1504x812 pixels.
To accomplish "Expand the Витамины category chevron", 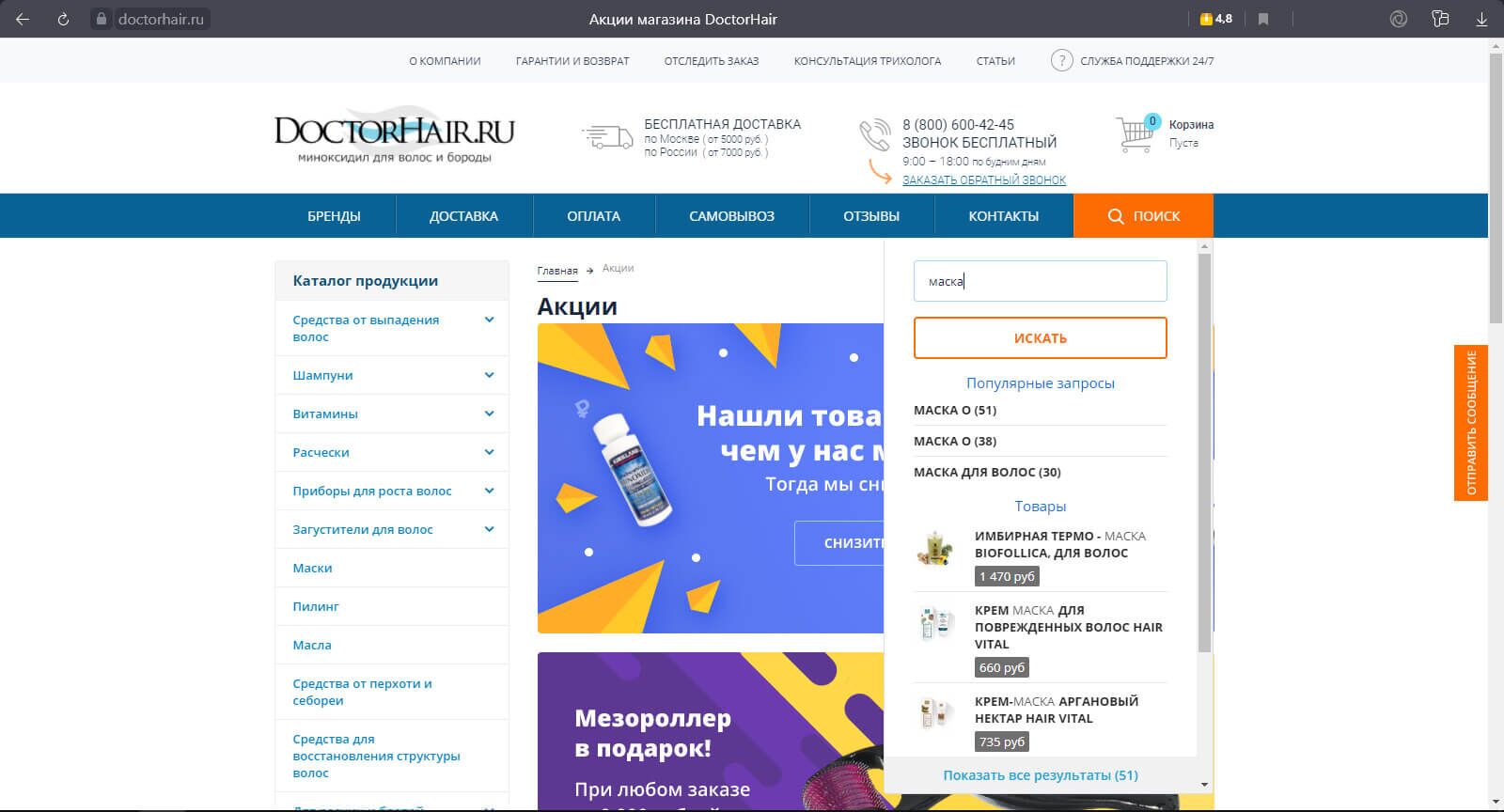I will (489, 414).
